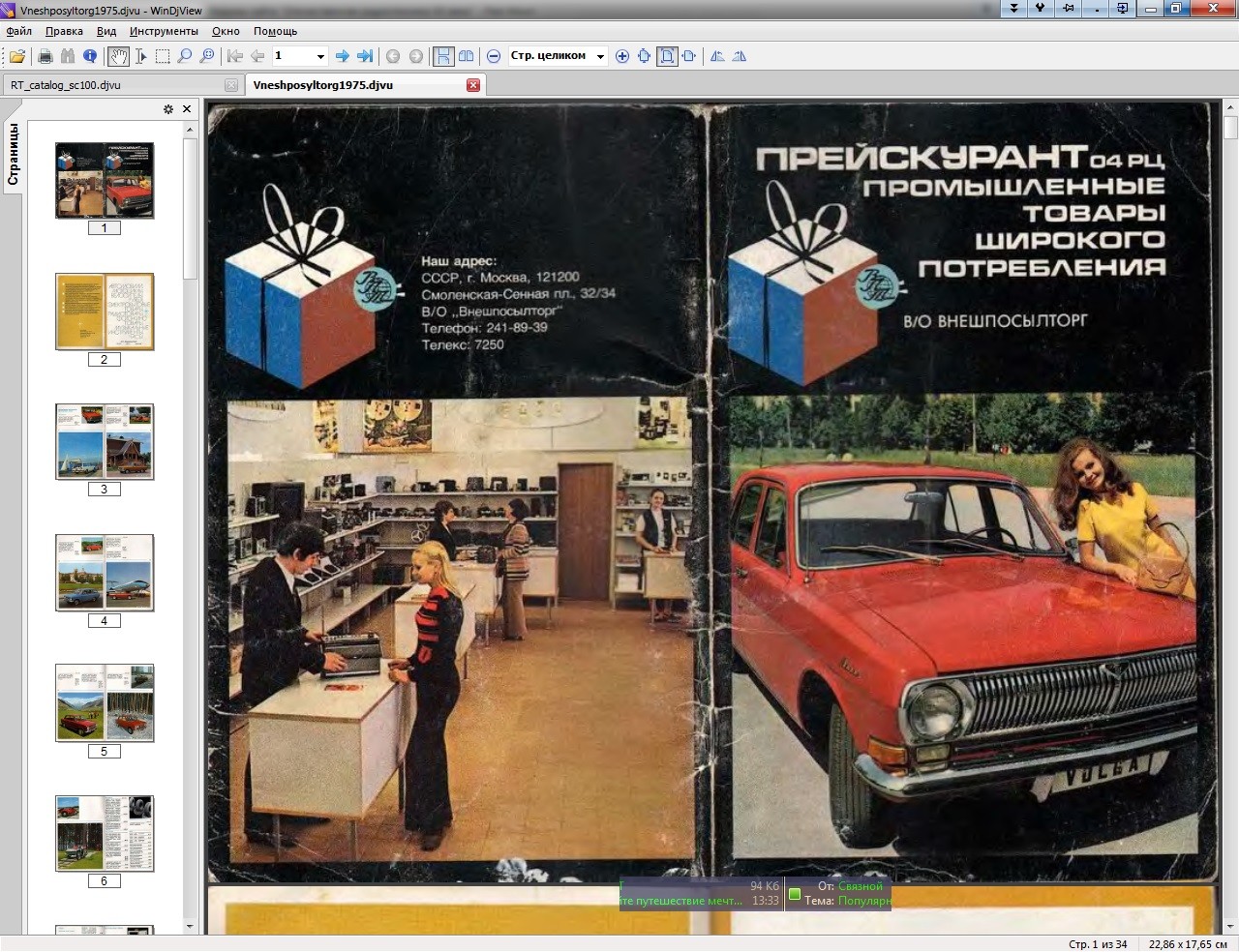Image resolution: width=1239 pixels, height=952 pixels.
Task: Open a file with the folder icon
Action: coord(17,56)
